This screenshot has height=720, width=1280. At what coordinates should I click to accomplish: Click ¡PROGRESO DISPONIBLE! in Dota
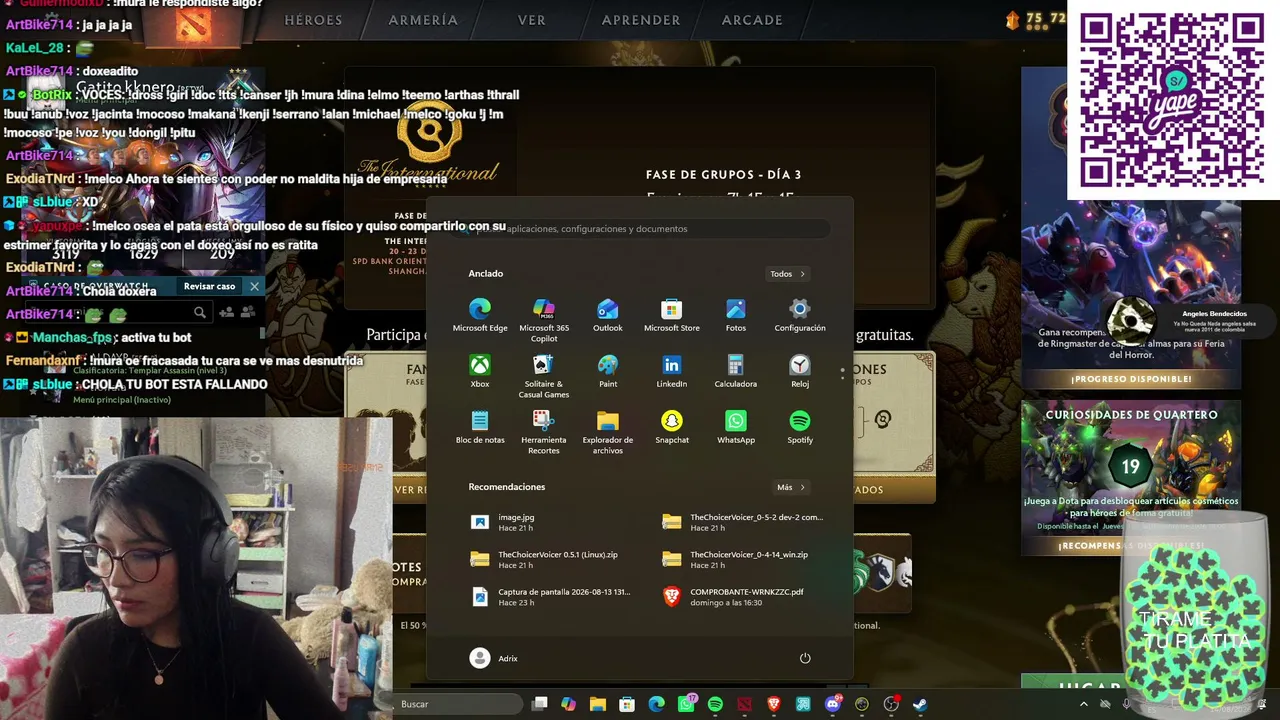tap(1131, 379)
